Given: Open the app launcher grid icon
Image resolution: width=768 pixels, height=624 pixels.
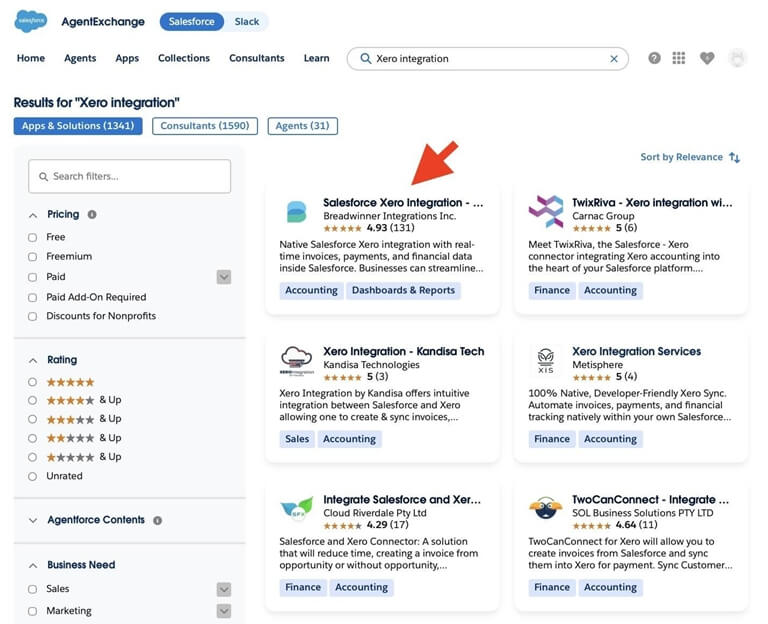Looking at the screenshot, I should pos(679,58).
